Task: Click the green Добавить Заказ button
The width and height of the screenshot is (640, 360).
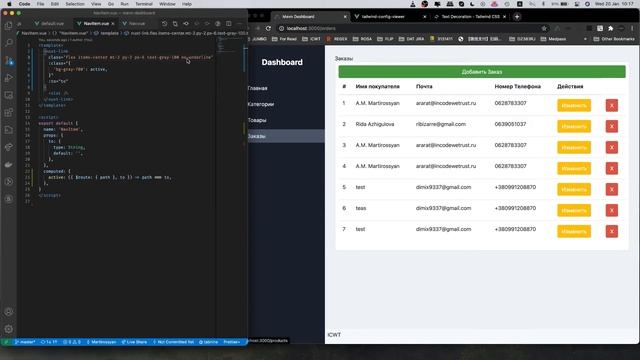Action: (x=482, y=72)
